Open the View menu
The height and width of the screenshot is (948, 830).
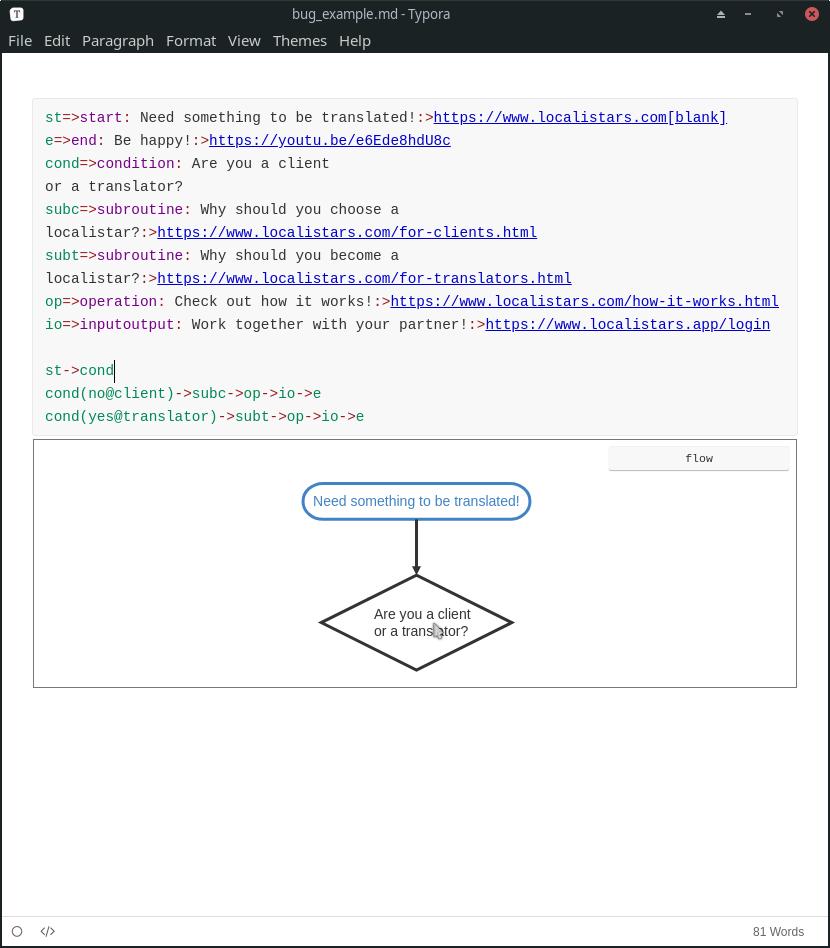[243, 41]
